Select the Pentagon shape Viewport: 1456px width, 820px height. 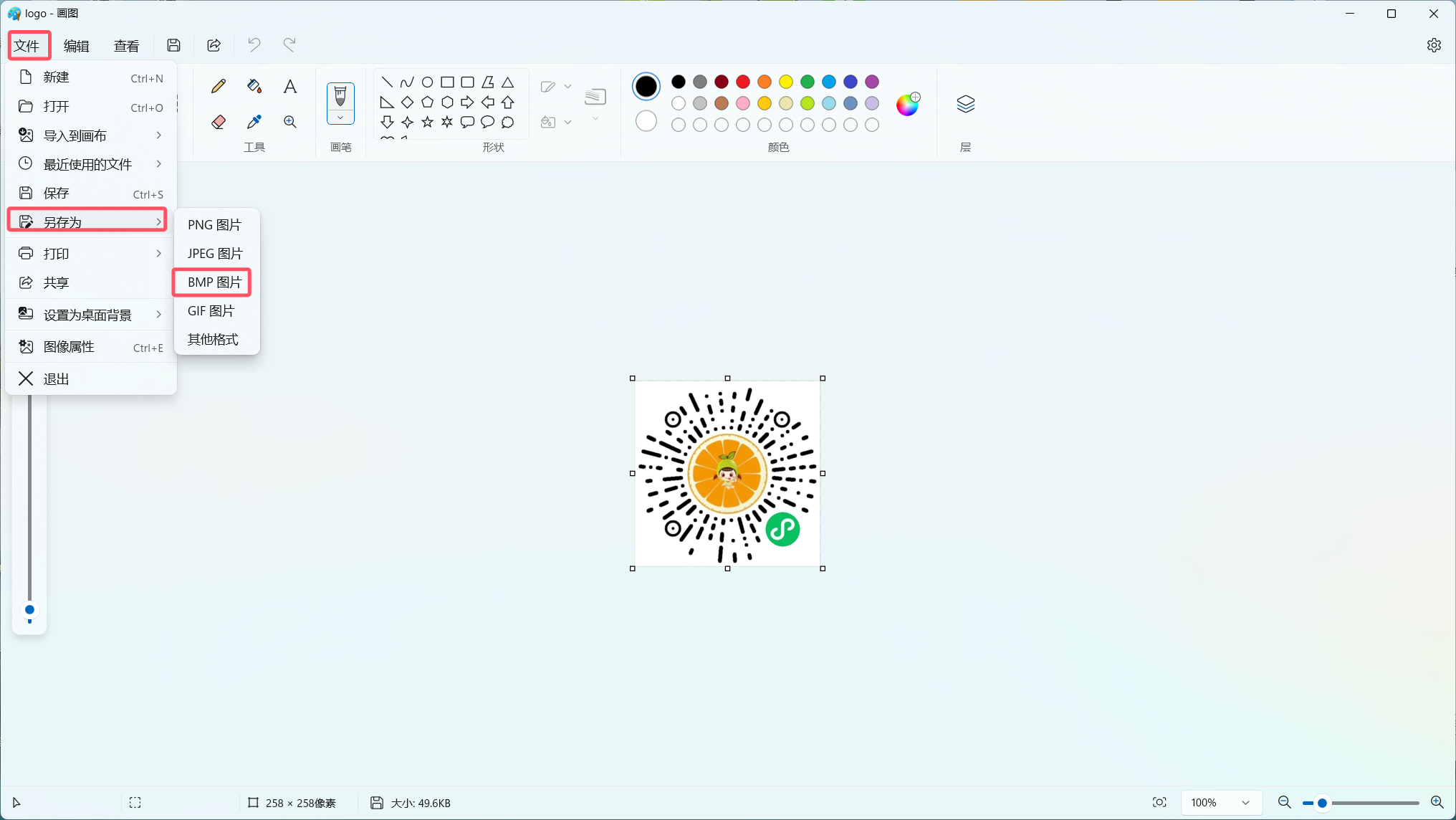click(427, 102)
